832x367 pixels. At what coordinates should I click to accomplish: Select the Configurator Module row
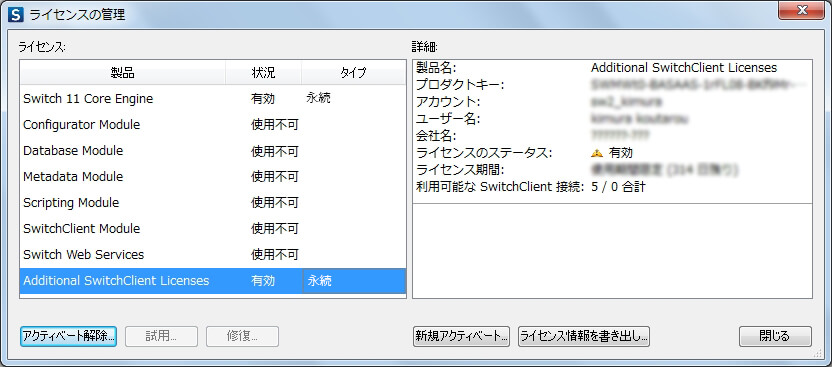(213, 125)
